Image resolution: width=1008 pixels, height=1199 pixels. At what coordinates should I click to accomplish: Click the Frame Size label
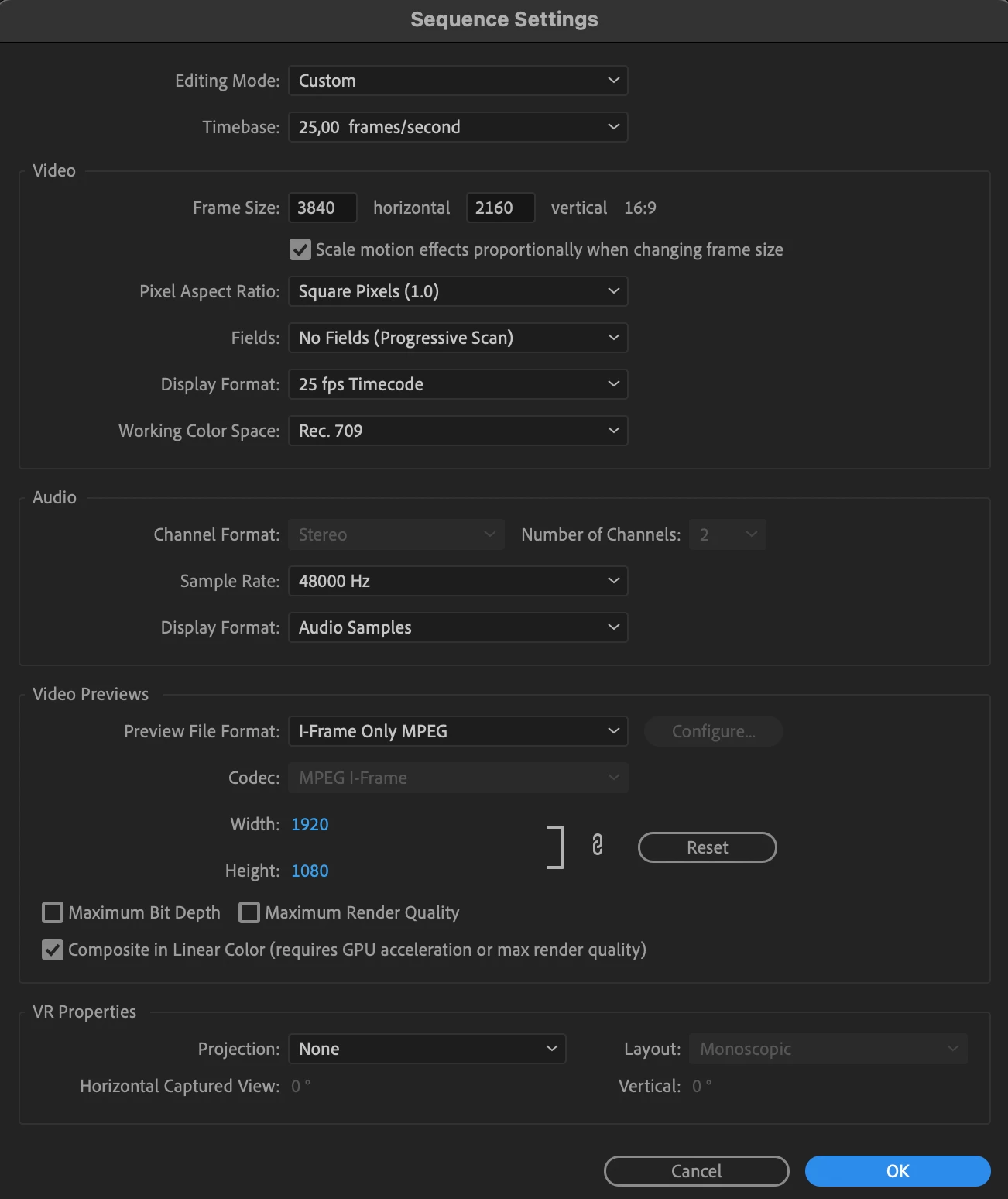236,208
